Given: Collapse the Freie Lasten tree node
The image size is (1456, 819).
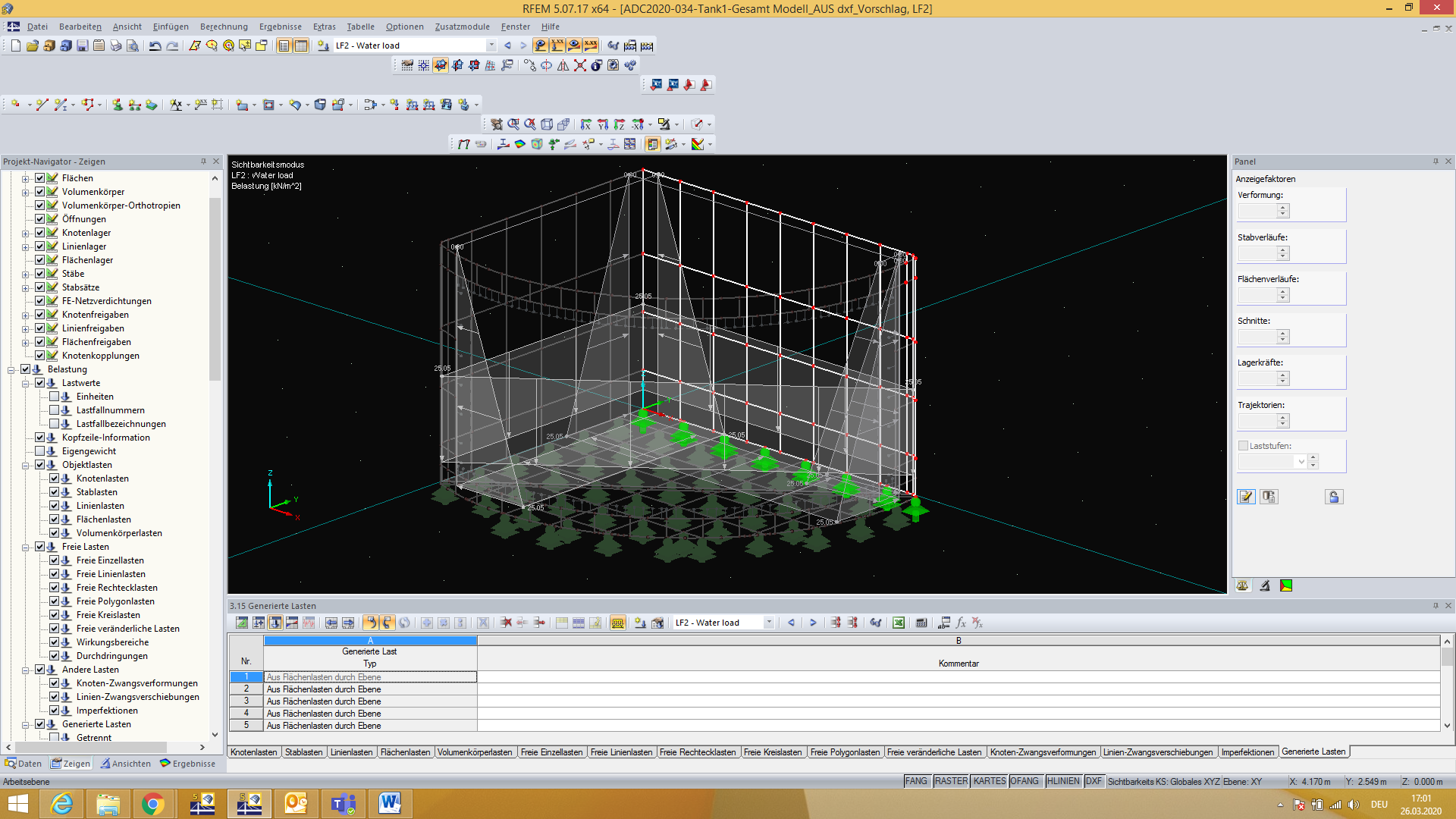Looking at the screenshot, I should click(x=25, y=547).
